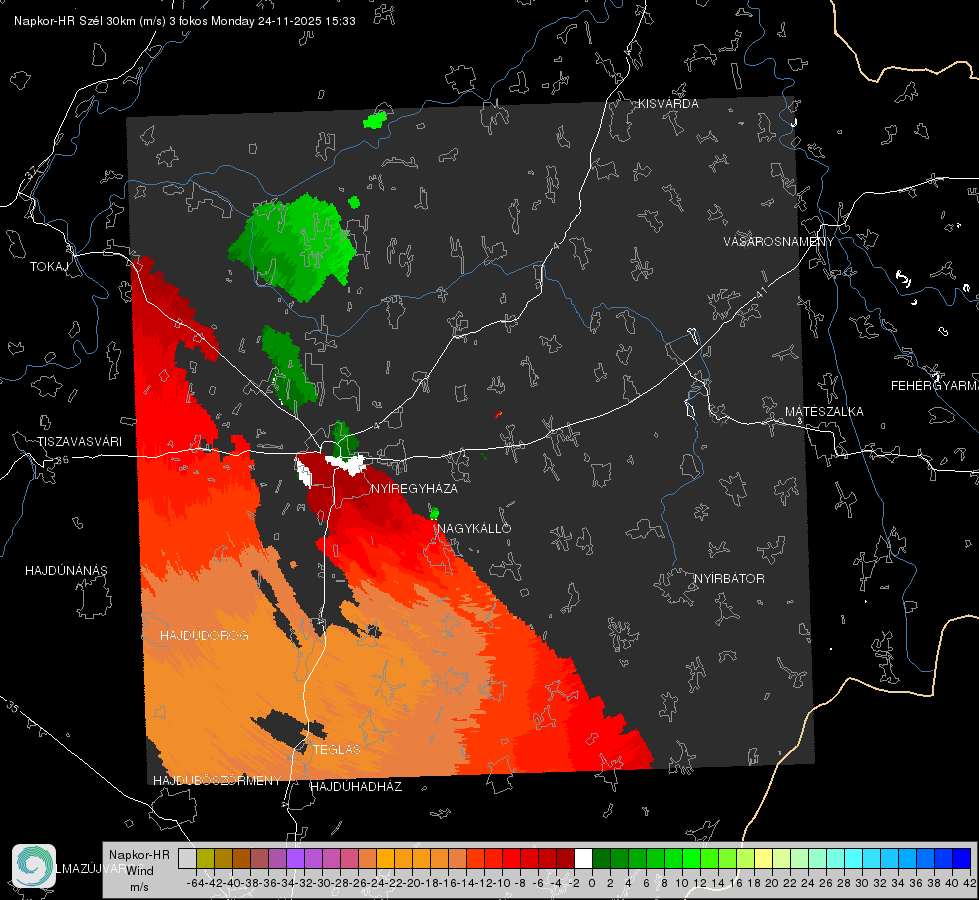979x900 pixels.
Task: Click the m/s unit label in the legend
Action: click(139, 887)
